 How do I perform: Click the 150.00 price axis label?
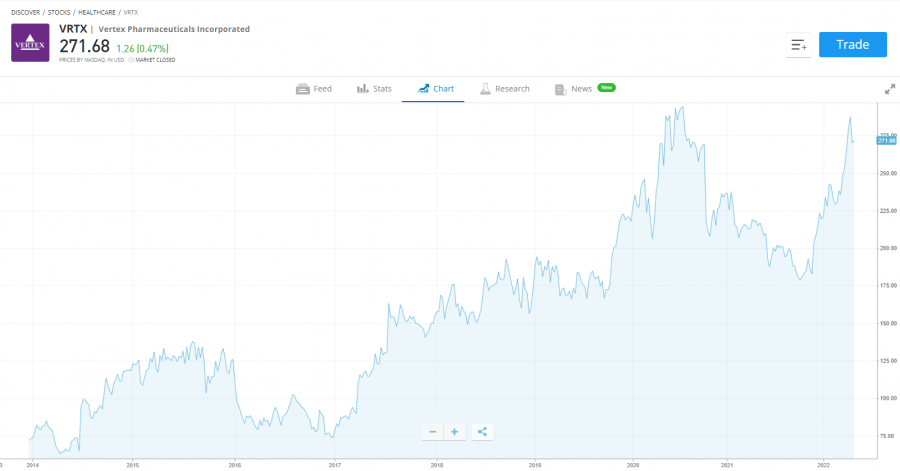[888, 324]
